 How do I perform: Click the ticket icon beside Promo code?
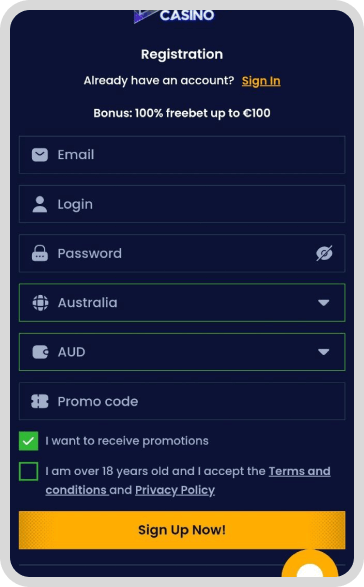40,401
